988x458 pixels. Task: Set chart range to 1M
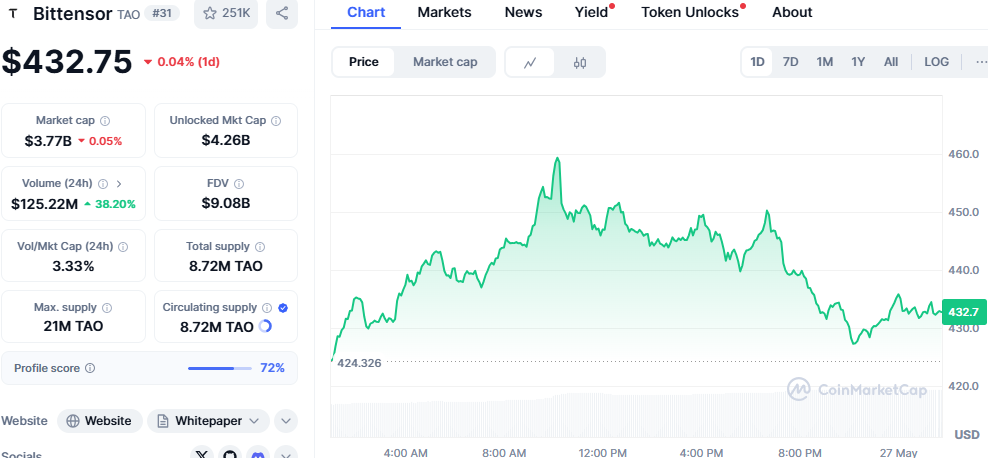(x=824, y=62)
